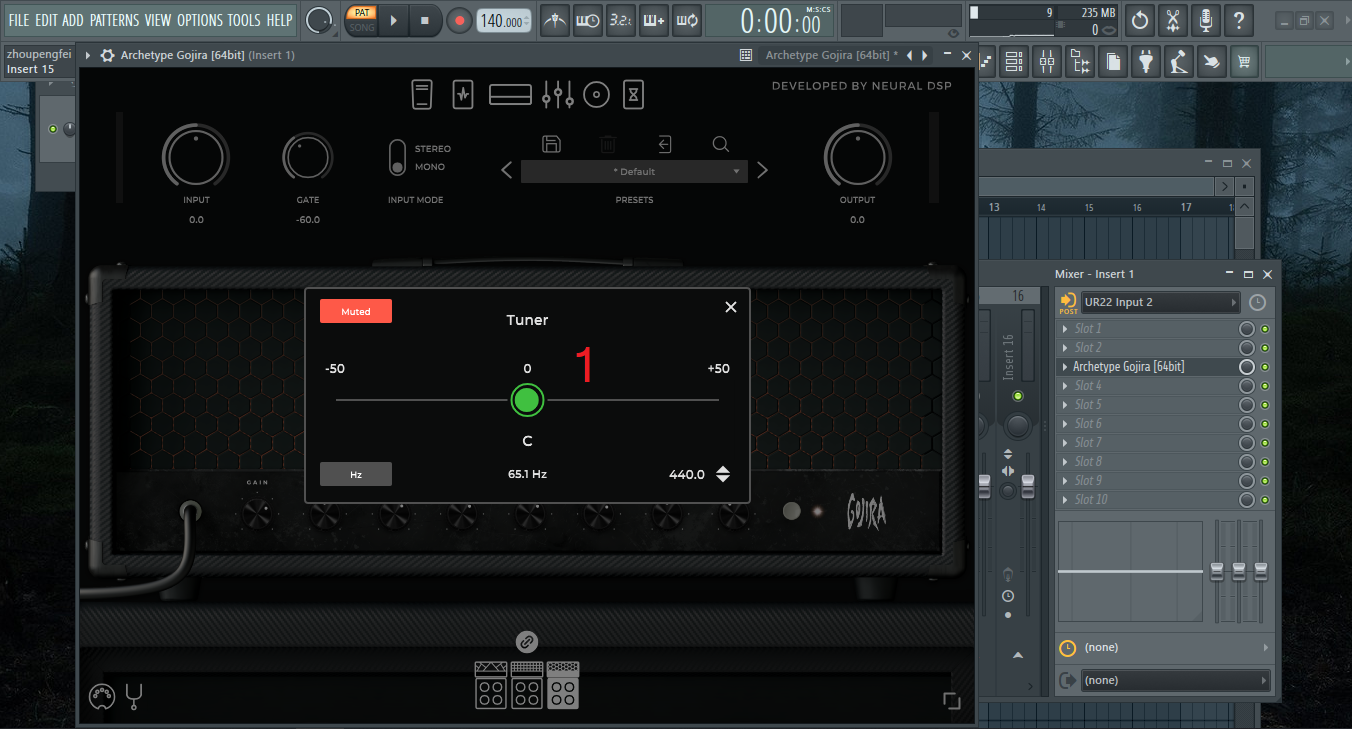This screenshot has width=1352, height=729.
Task: Click the undo history circular arrow icon
Action: pos(1140,20)
